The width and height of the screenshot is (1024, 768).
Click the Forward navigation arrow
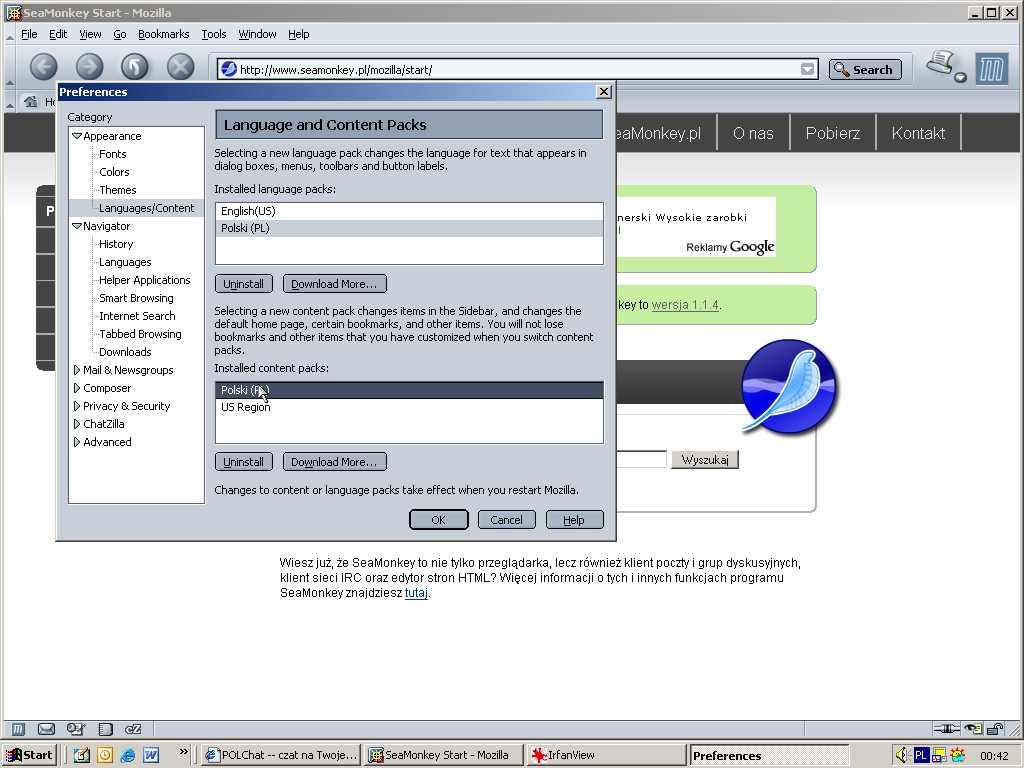click(x=89, y=67)
